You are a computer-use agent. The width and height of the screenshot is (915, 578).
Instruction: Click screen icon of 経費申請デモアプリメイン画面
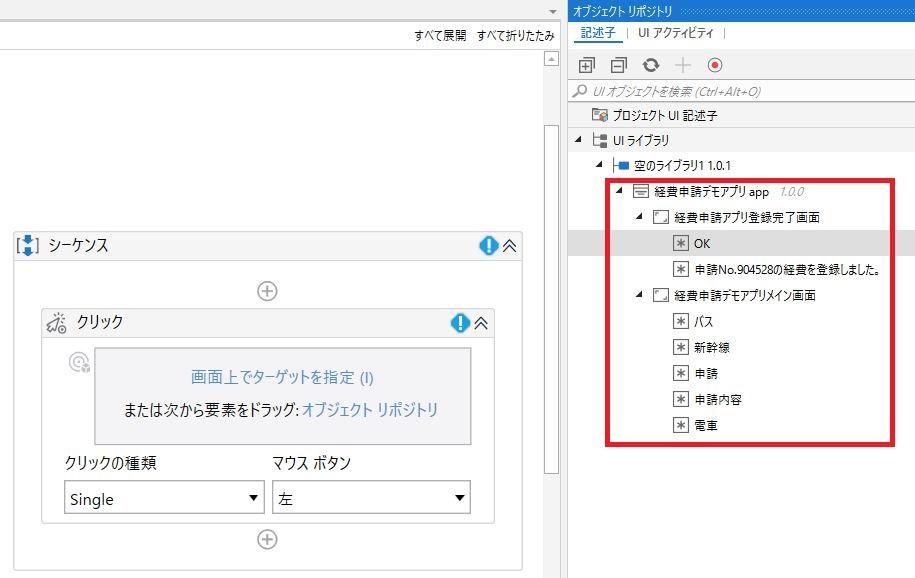(x=661, y=295)
